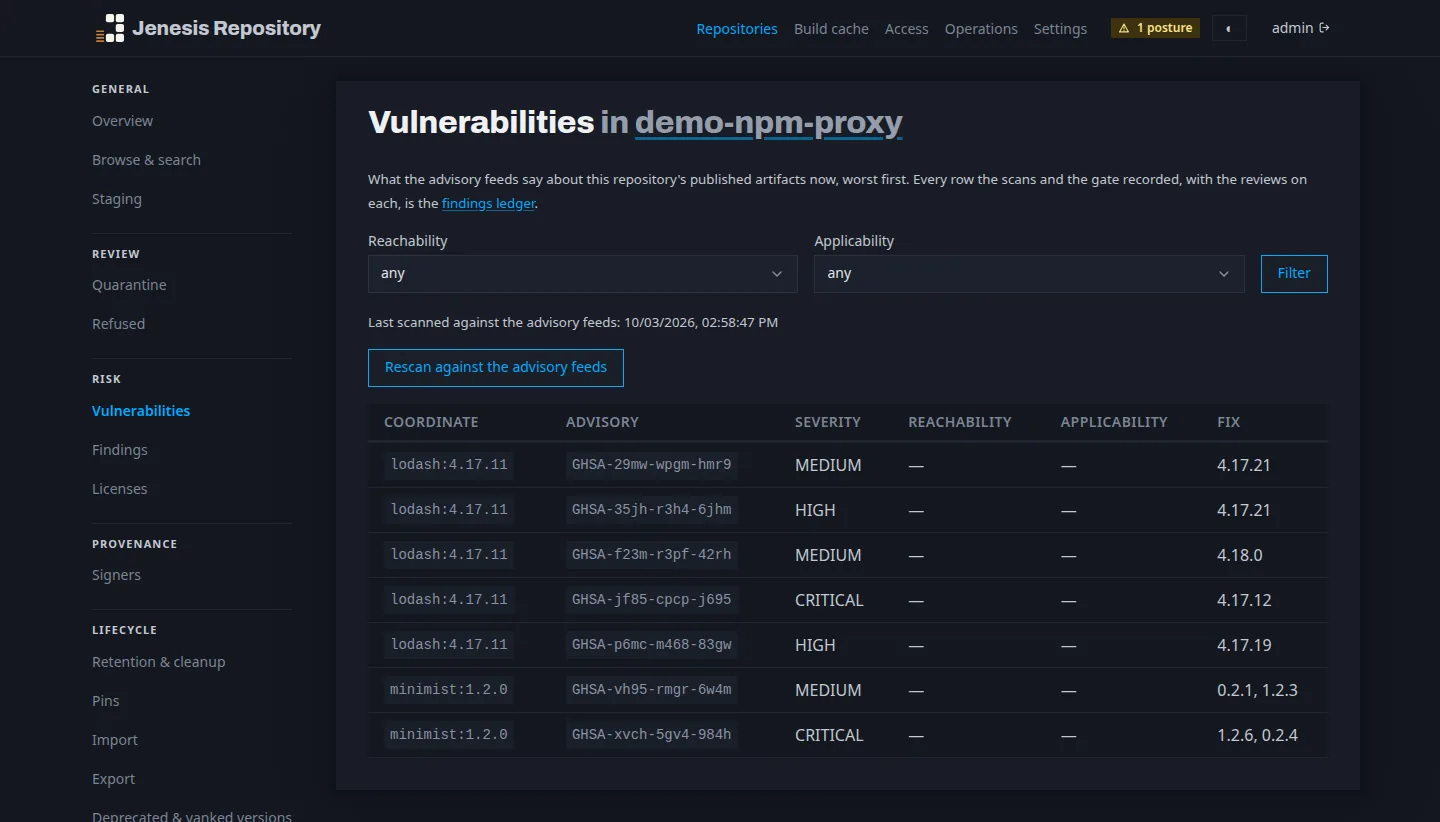This screenshot has height=822, width=1440.
Task: Go to Overview in the sidebar
Action: pyautogui.click(x=123, y=121)
